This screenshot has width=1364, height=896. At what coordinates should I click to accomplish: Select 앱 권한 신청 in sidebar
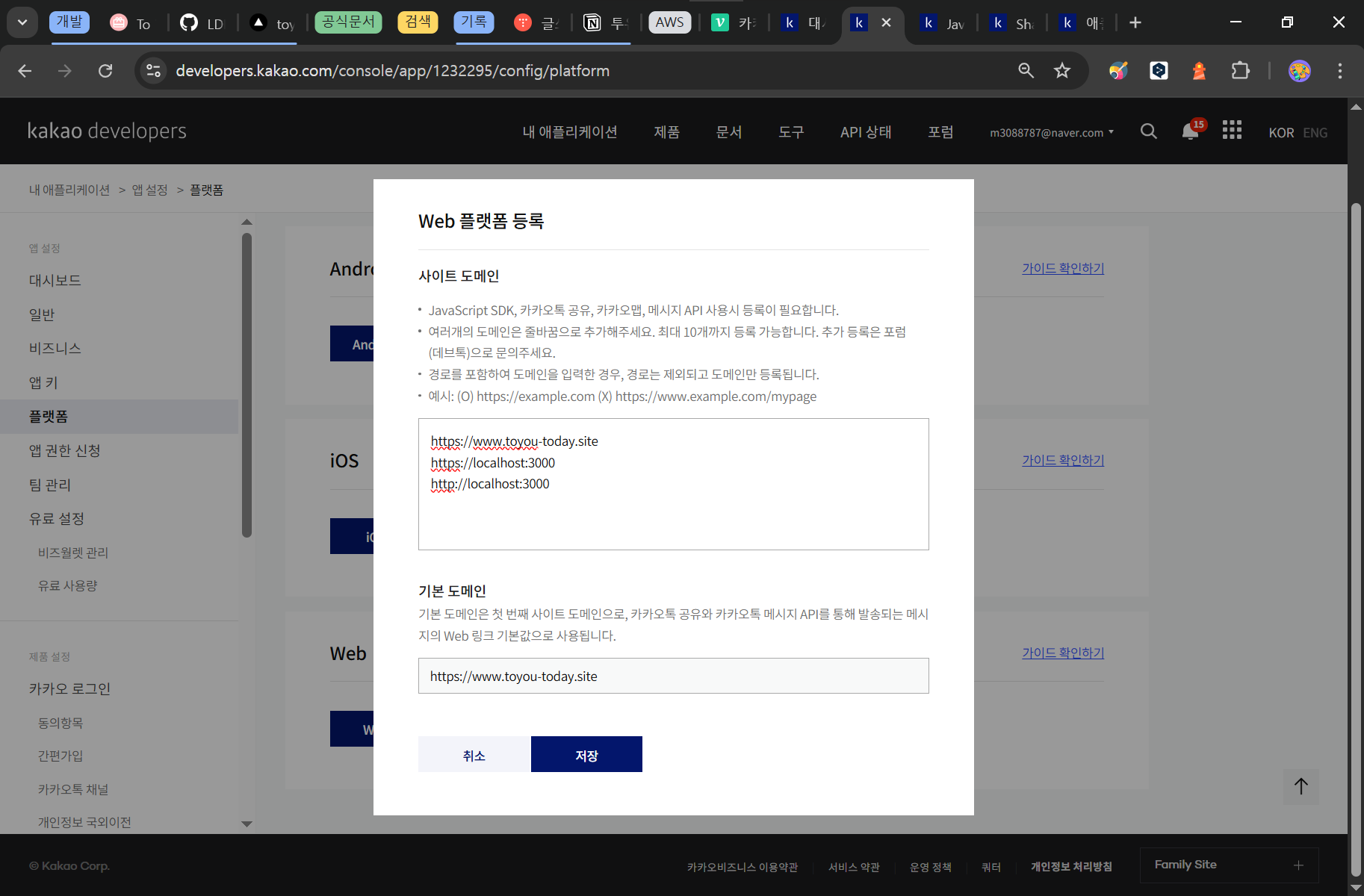(65, 451)
